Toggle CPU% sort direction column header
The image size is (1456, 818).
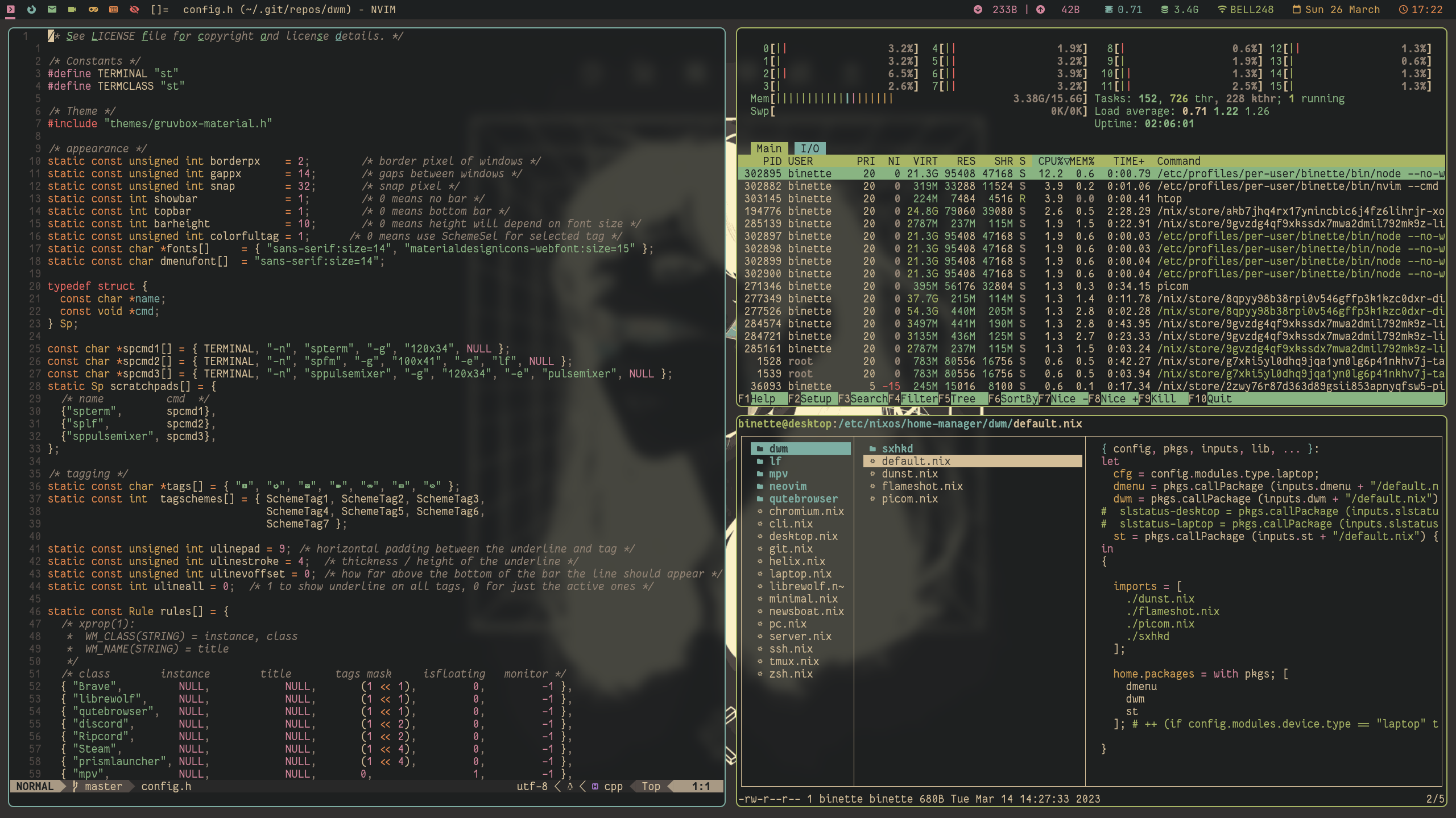[1053, 161]
